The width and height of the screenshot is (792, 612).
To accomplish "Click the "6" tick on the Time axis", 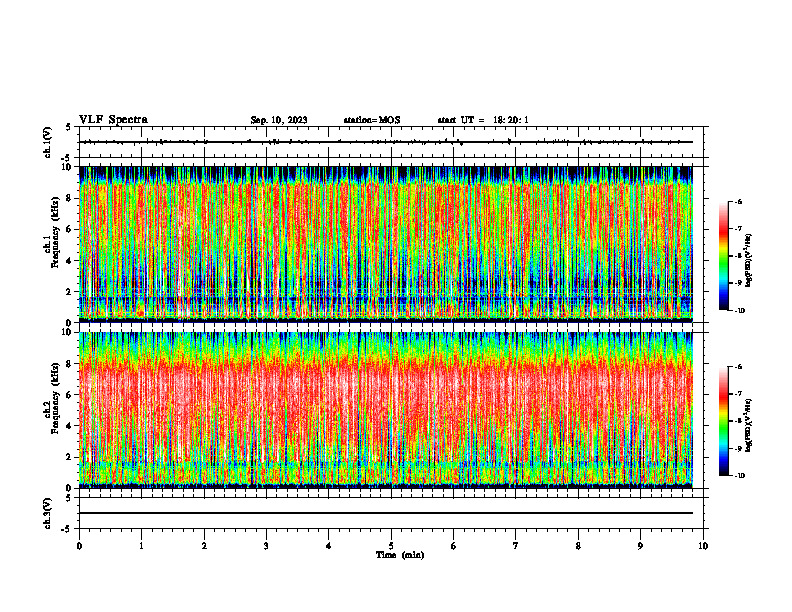I will [454, 546].
